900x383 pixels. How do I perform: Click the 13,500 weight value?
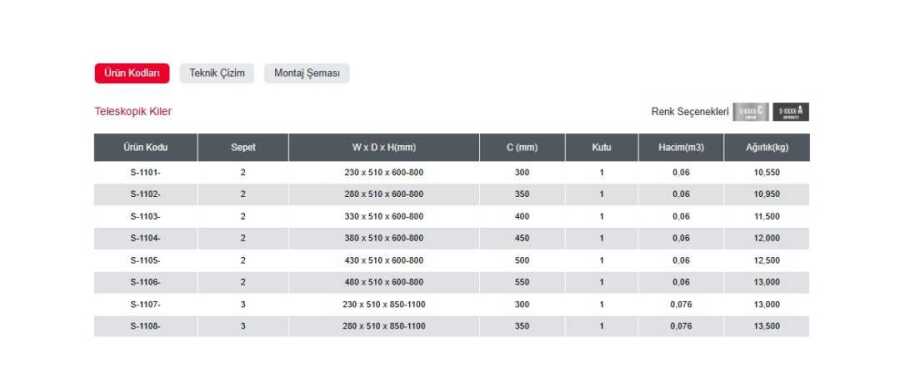767,326
